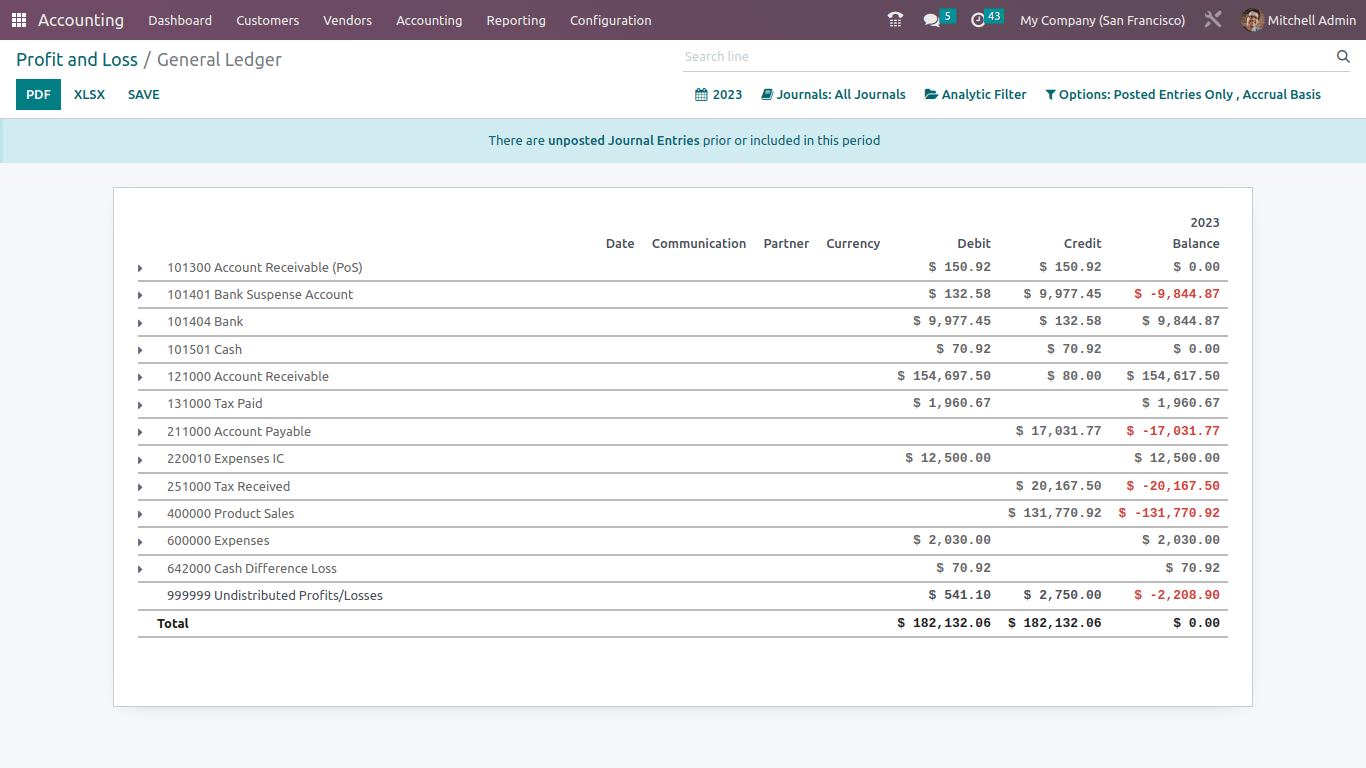Click the Balance column header
Screen dimensions: 1366x768
(1196, 244)
